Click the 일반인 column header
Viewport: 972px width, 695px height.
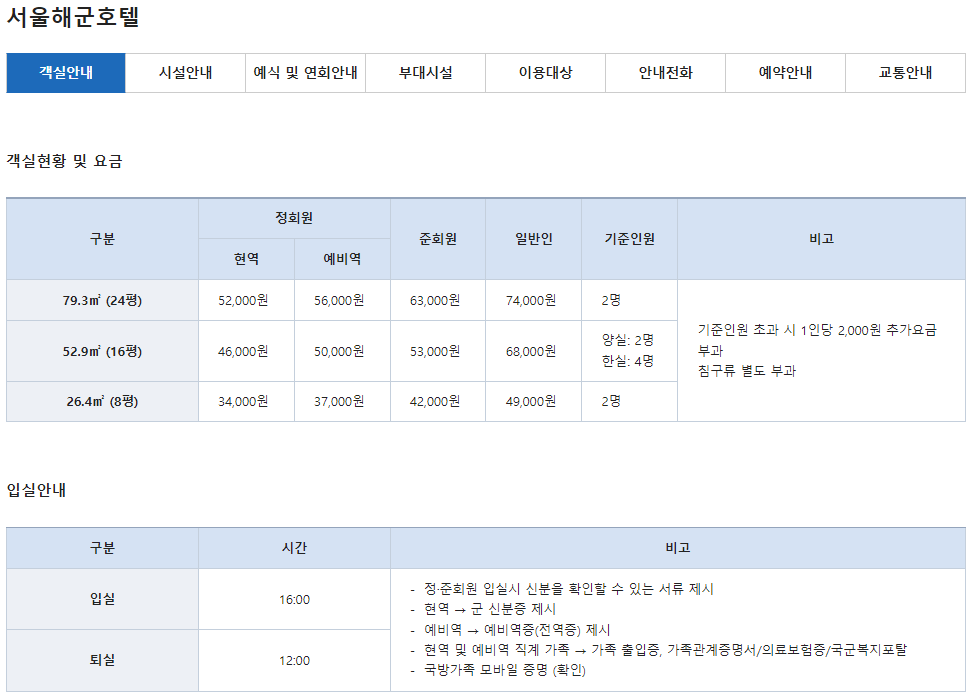(534, 239)
